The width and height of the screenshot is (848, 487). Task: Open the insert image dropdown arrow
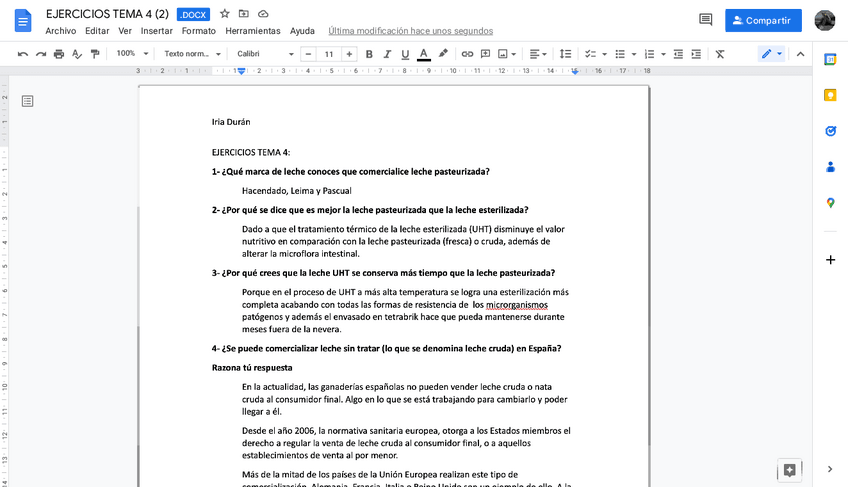(x=514, y=54)
